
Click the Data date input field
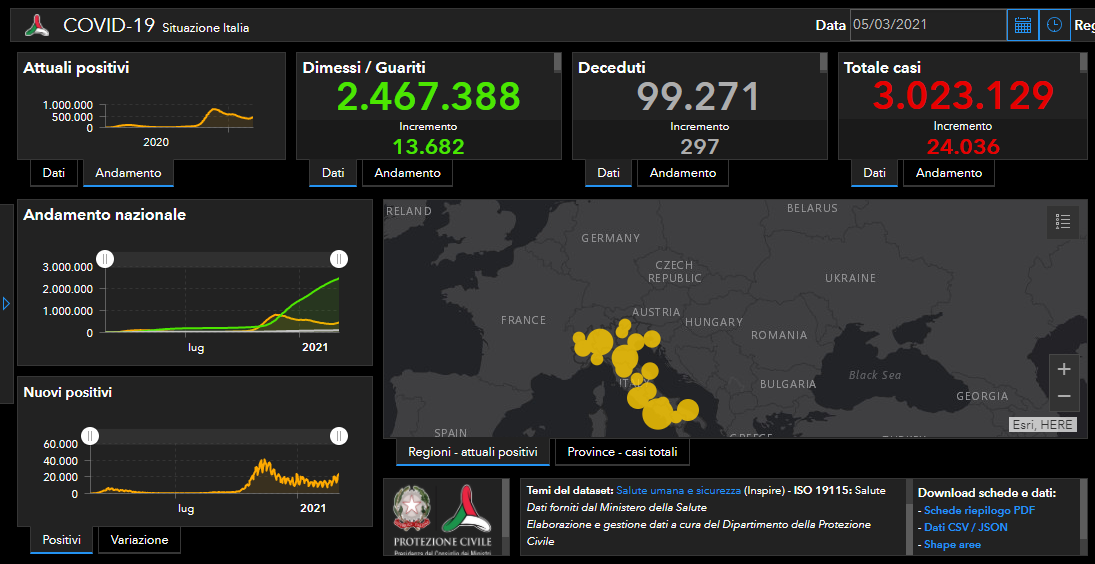click(x=927, y=25)
